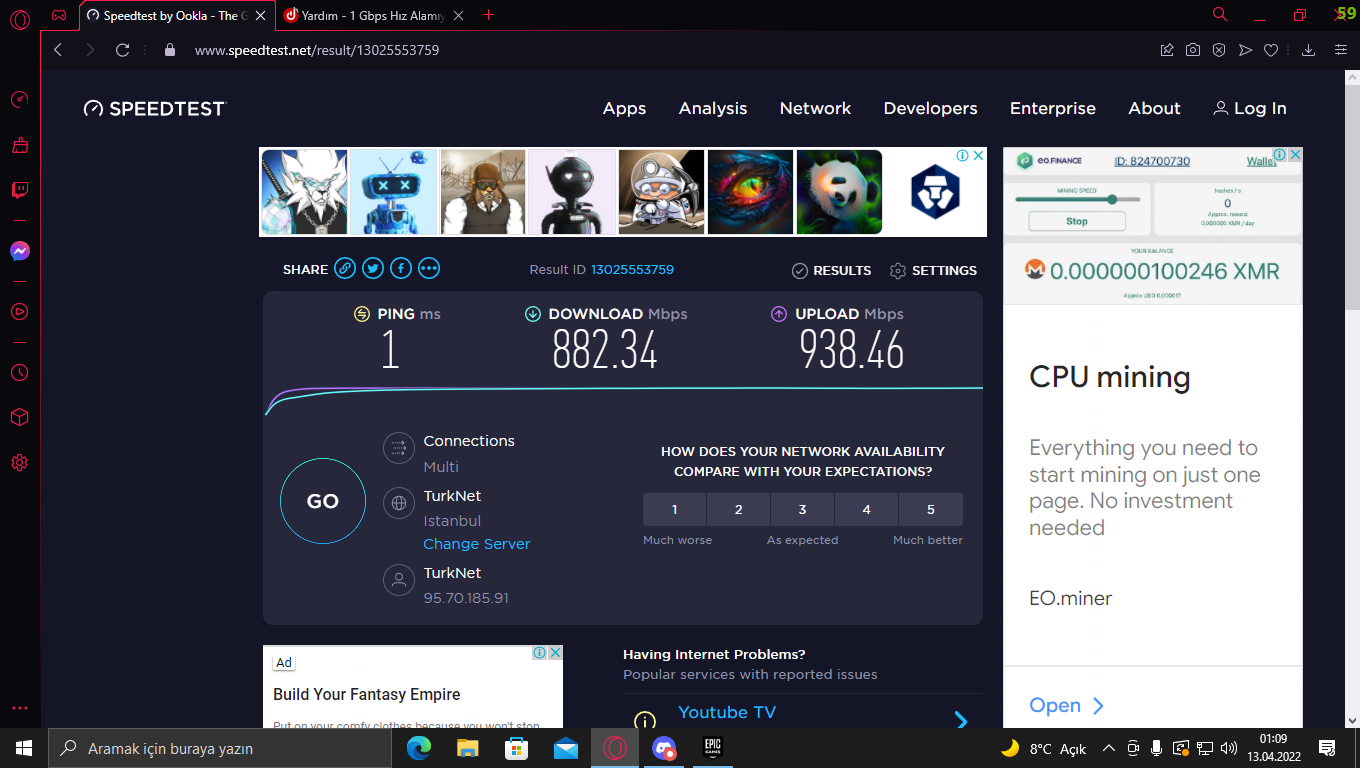View site security lock info
This screenshot has width=1360, height=768.
click(x=170, y=50)
